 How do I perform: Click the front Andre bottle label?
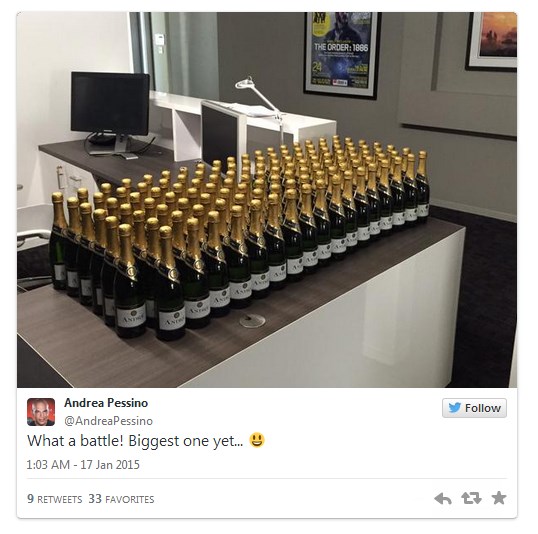(x=171, y=320)
